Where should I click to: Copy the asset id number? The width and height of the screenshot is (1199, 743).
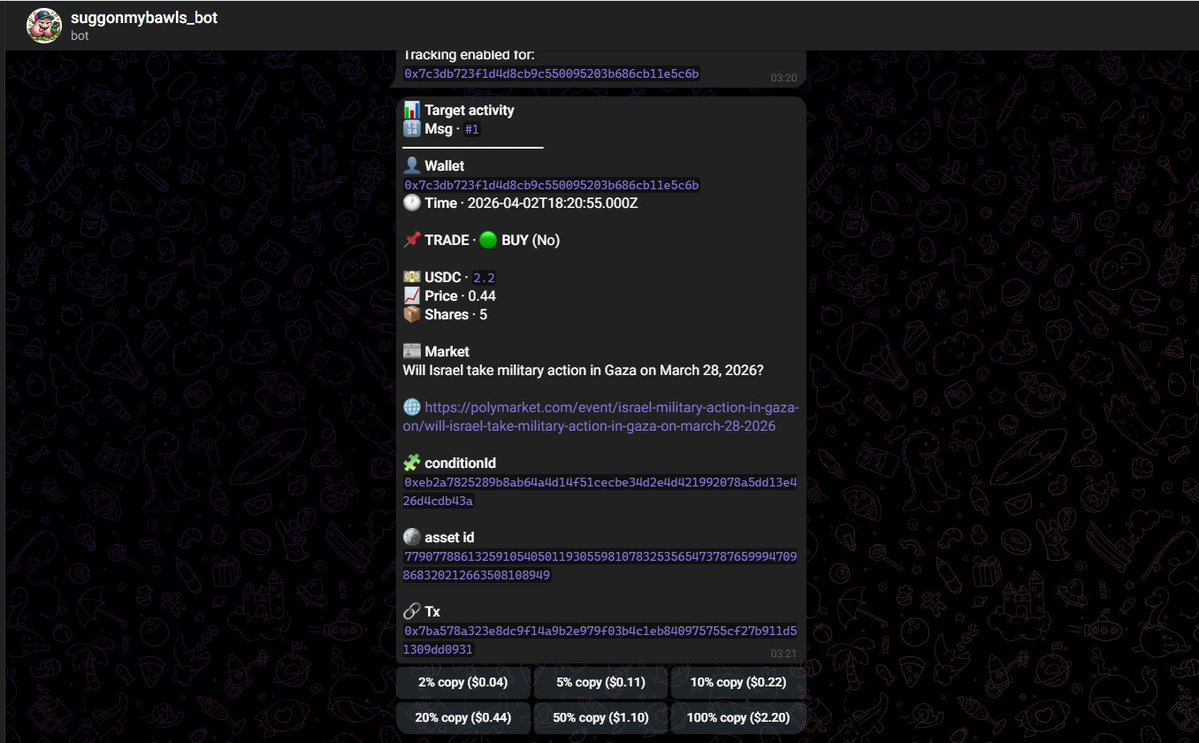(600, 566)
